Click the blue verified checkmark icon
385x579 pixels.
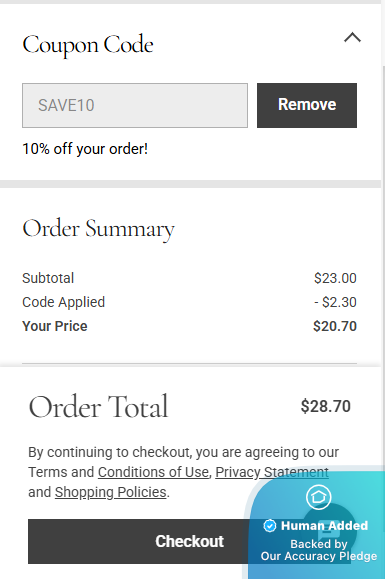tap(269, 525)
